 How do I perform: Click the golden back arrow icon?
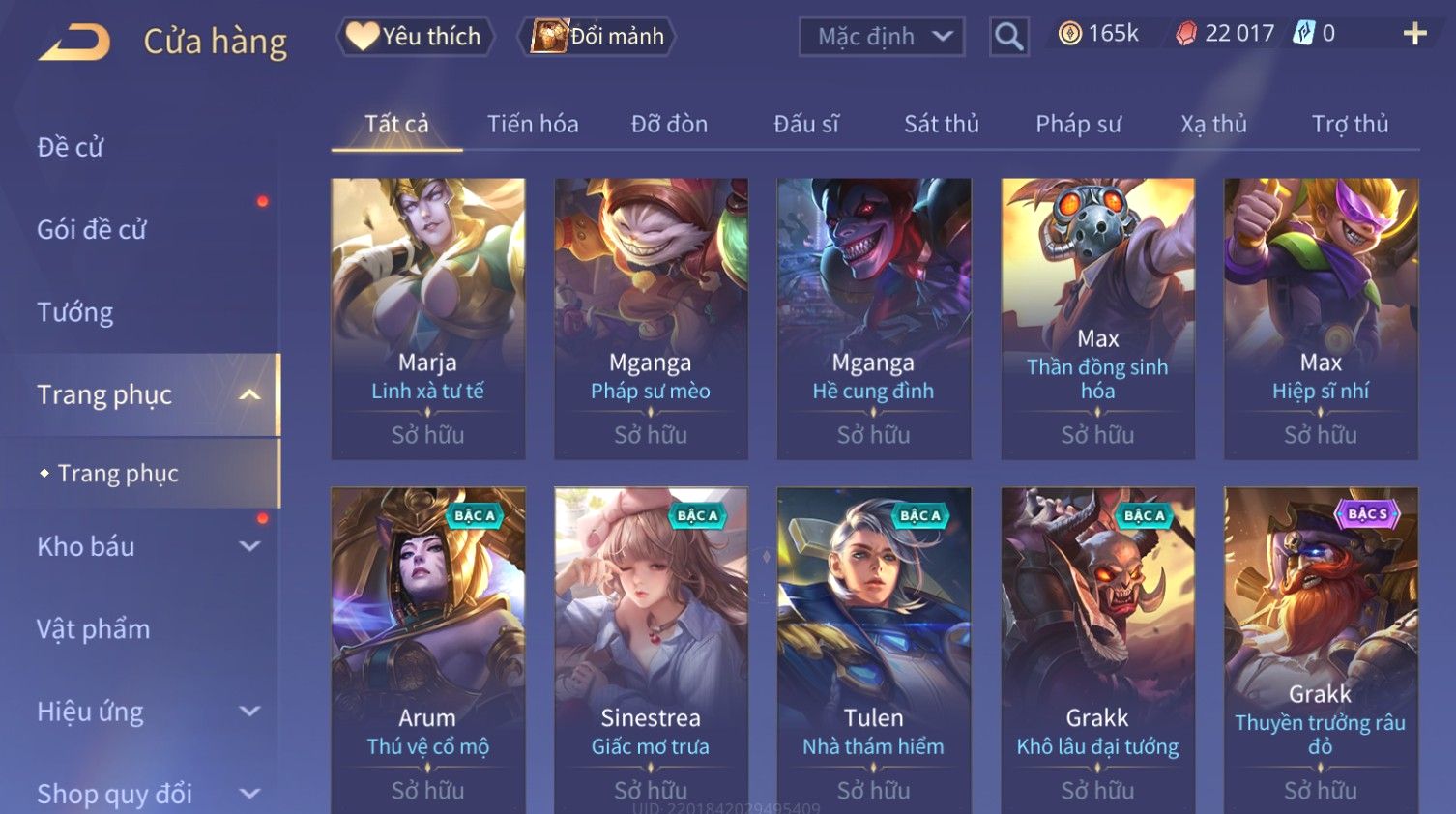coord(74,43)
